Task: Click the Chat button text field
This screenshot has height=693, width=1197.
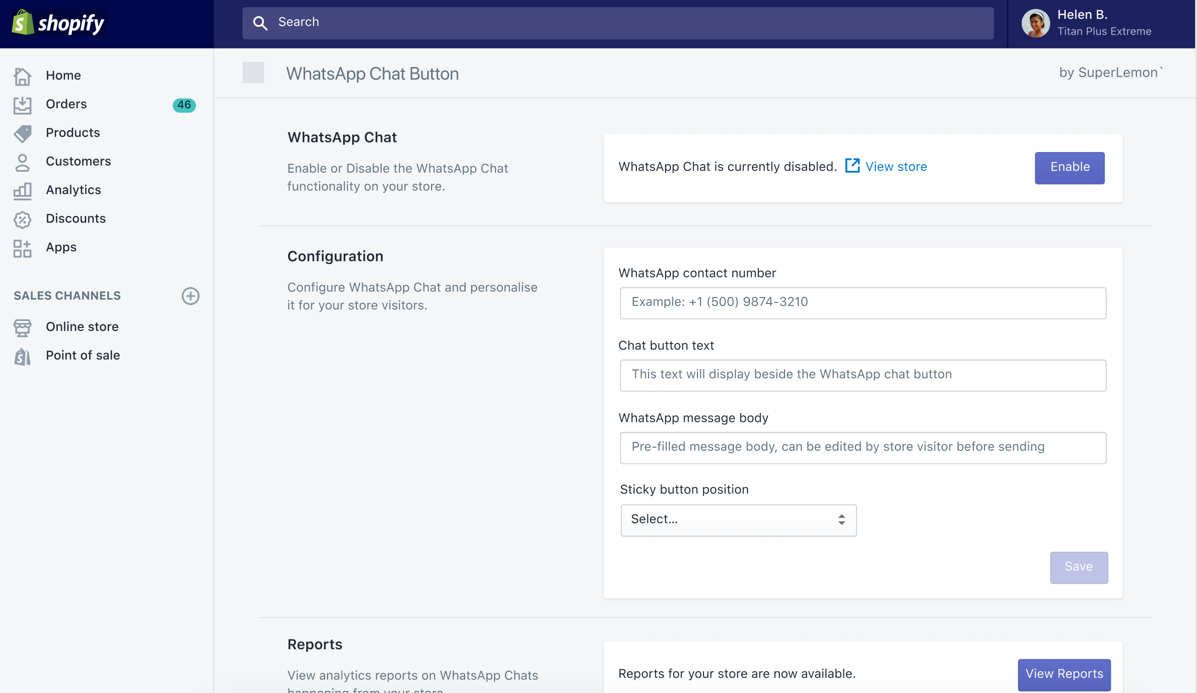Action: point(863,376)
